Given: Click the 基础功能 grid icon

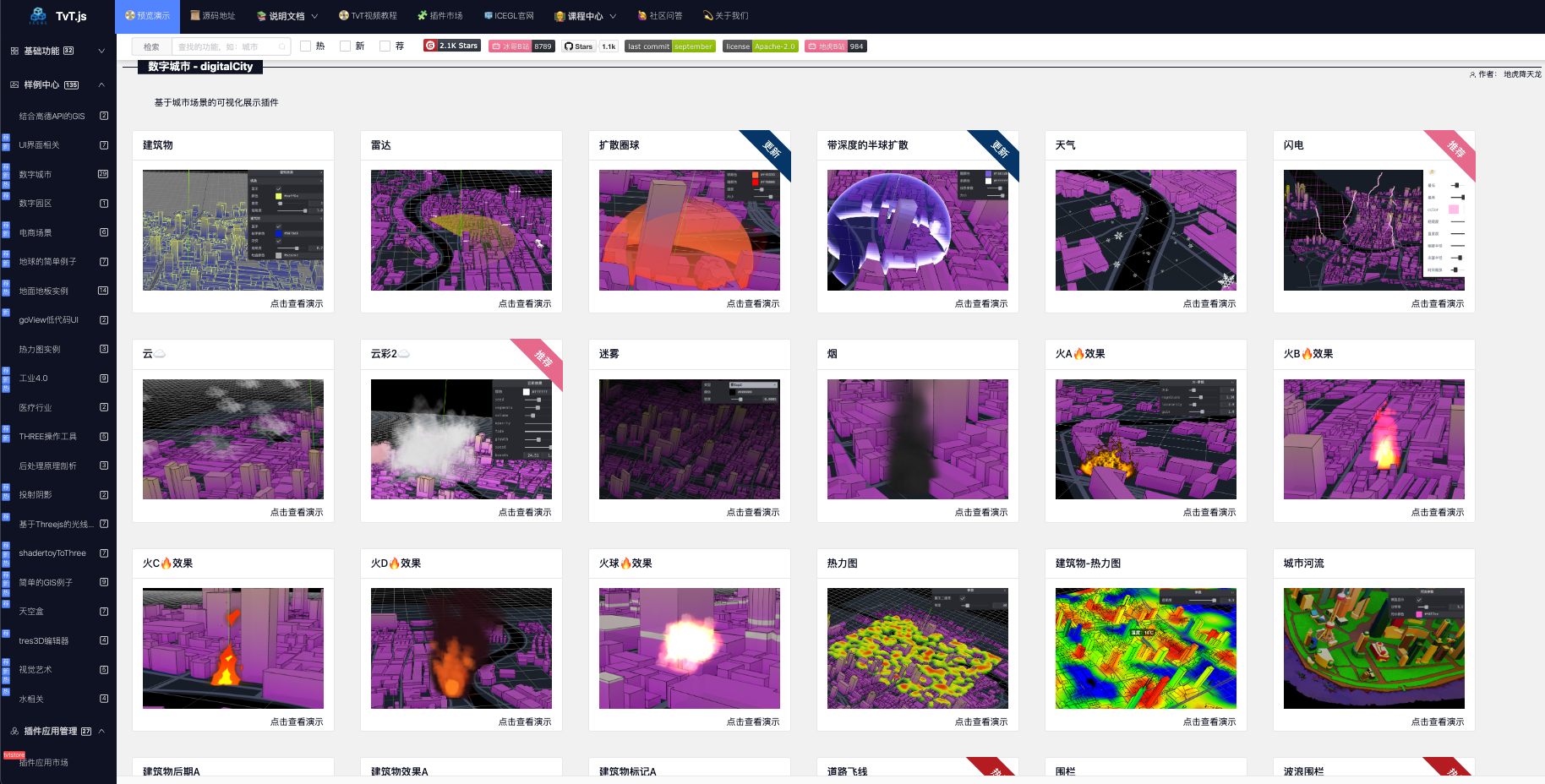Looking at the screenshot, I should coord(14,51).
